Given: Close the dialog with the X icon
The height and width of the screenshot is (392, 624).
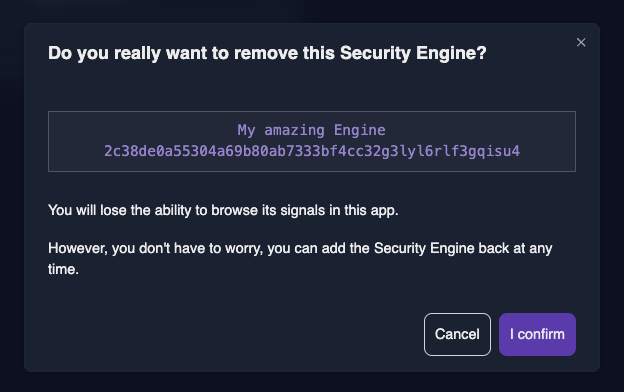Looking at the screenshot, I should [581, 42].
